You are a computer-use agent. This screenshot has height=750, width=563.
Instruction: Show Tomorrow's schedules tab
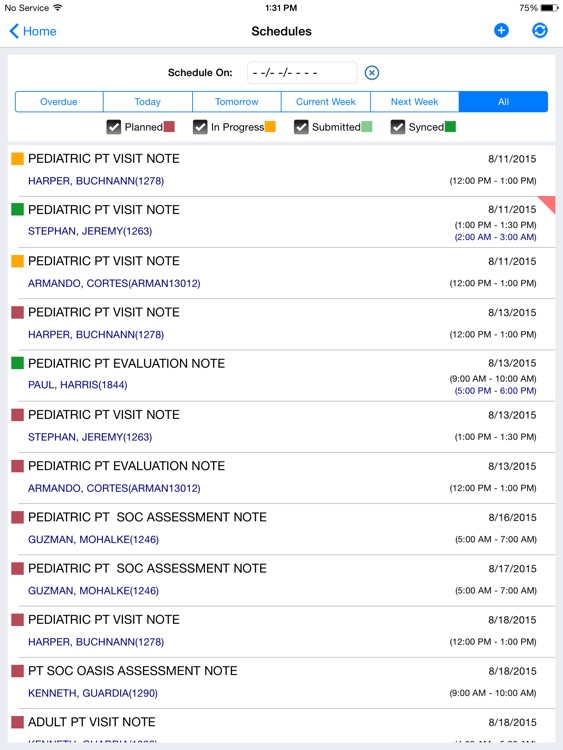click(x=236, y=102)
